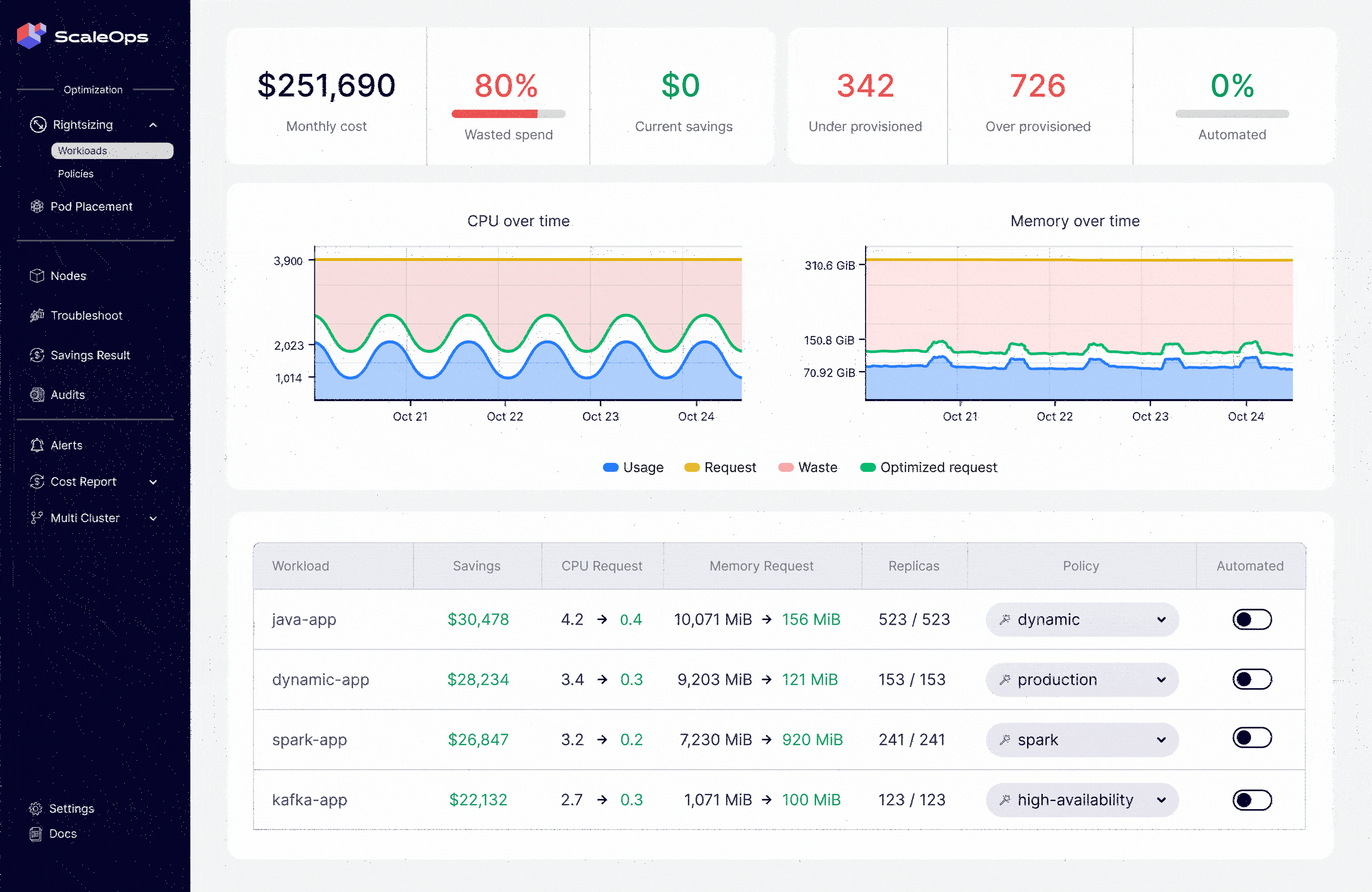Click the Settings gear icon
The height and width of the screenshot is (892, 1372).
[36, 809]
